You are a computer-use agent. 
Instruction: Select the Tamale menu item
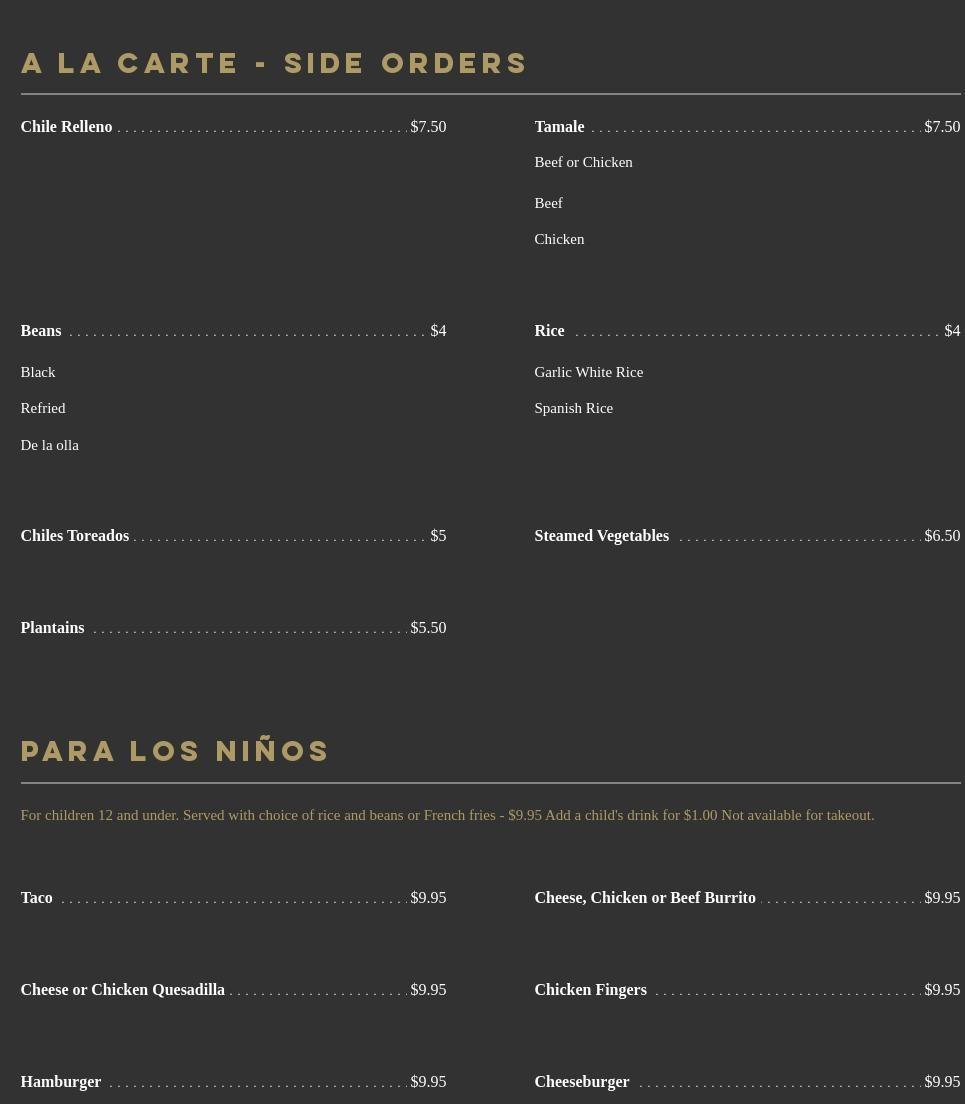coord(559,127)
